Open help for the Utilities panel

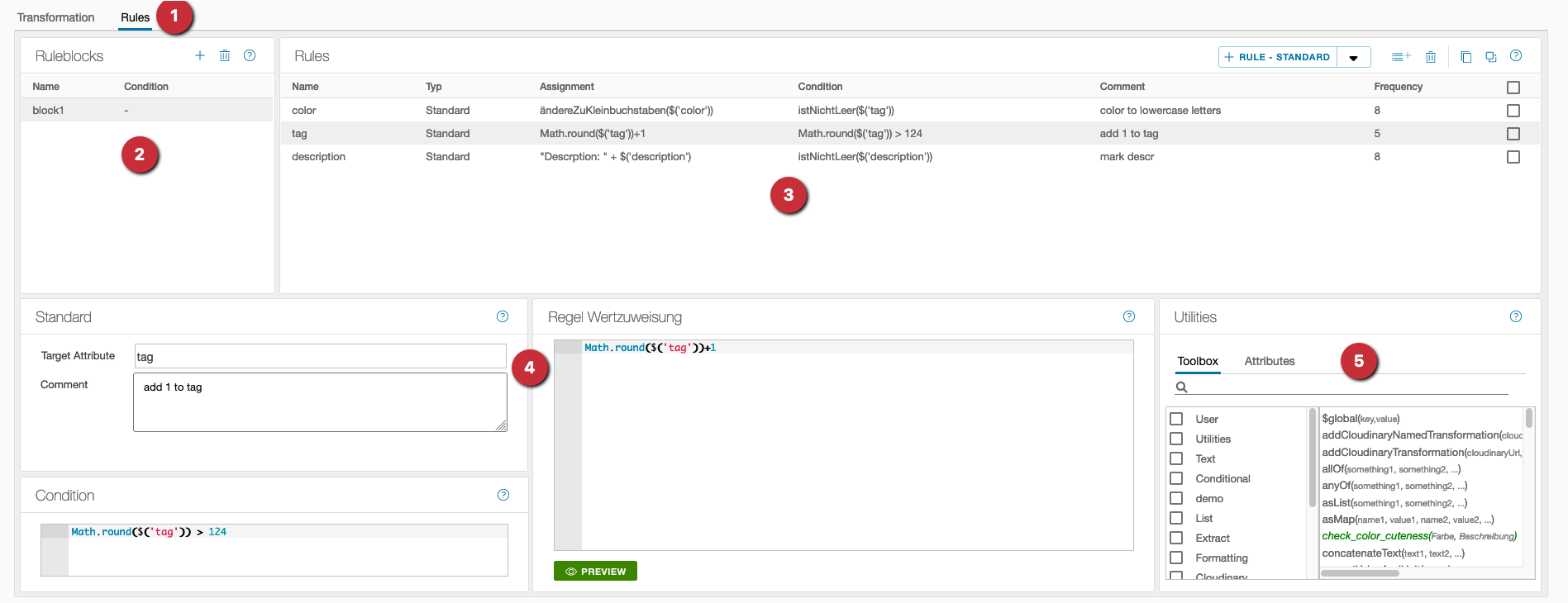pos(1516,316)
